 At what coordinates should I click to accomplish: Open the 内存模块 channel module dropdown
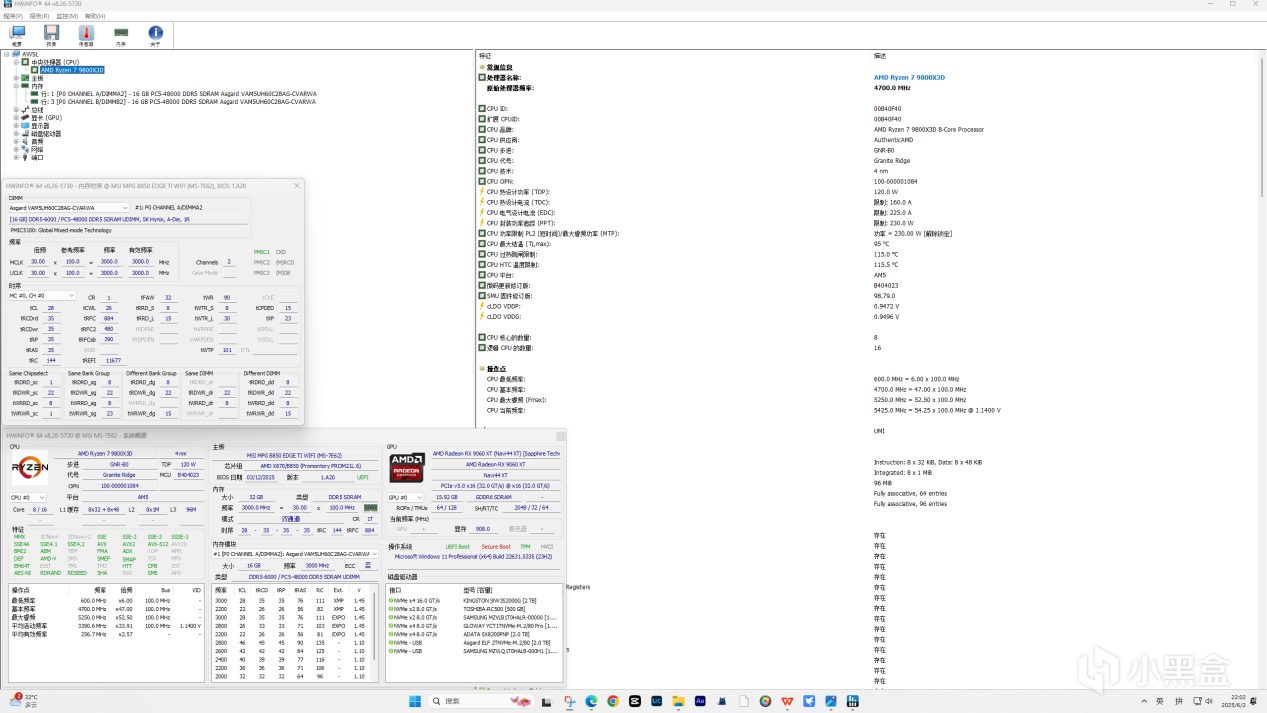296,553
